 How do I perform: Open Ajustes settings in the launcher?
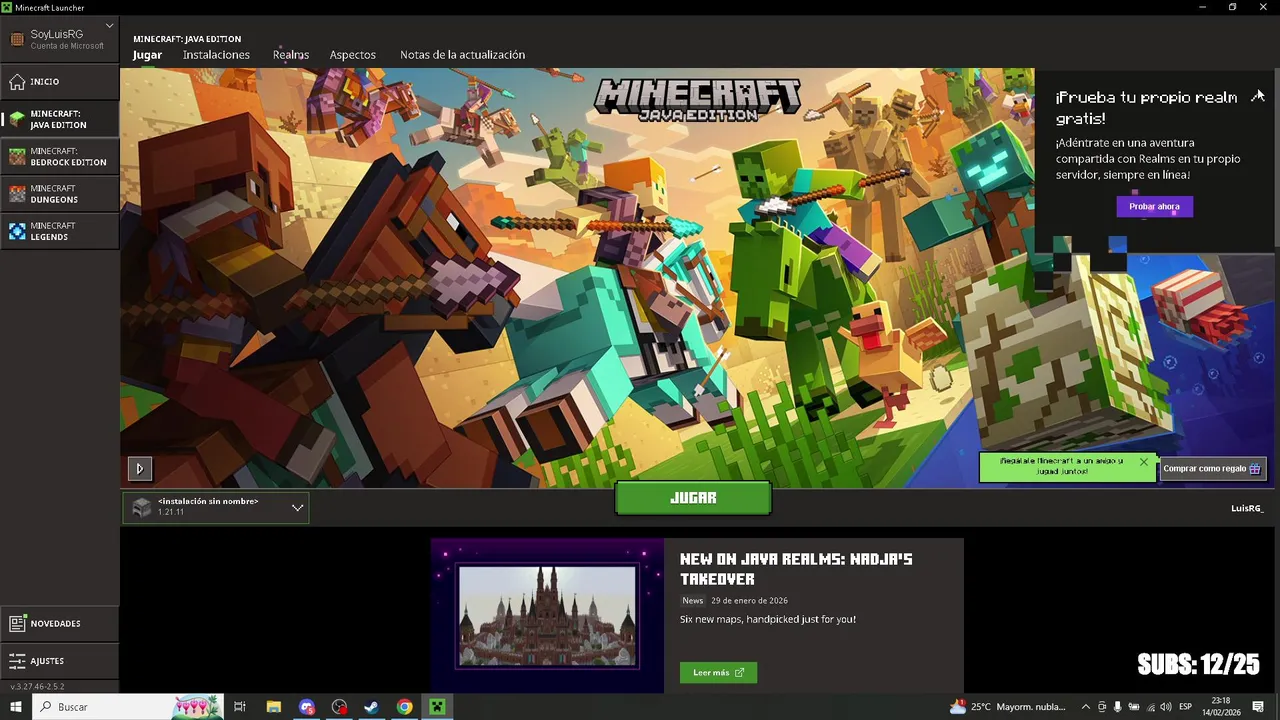coord(59,661)
